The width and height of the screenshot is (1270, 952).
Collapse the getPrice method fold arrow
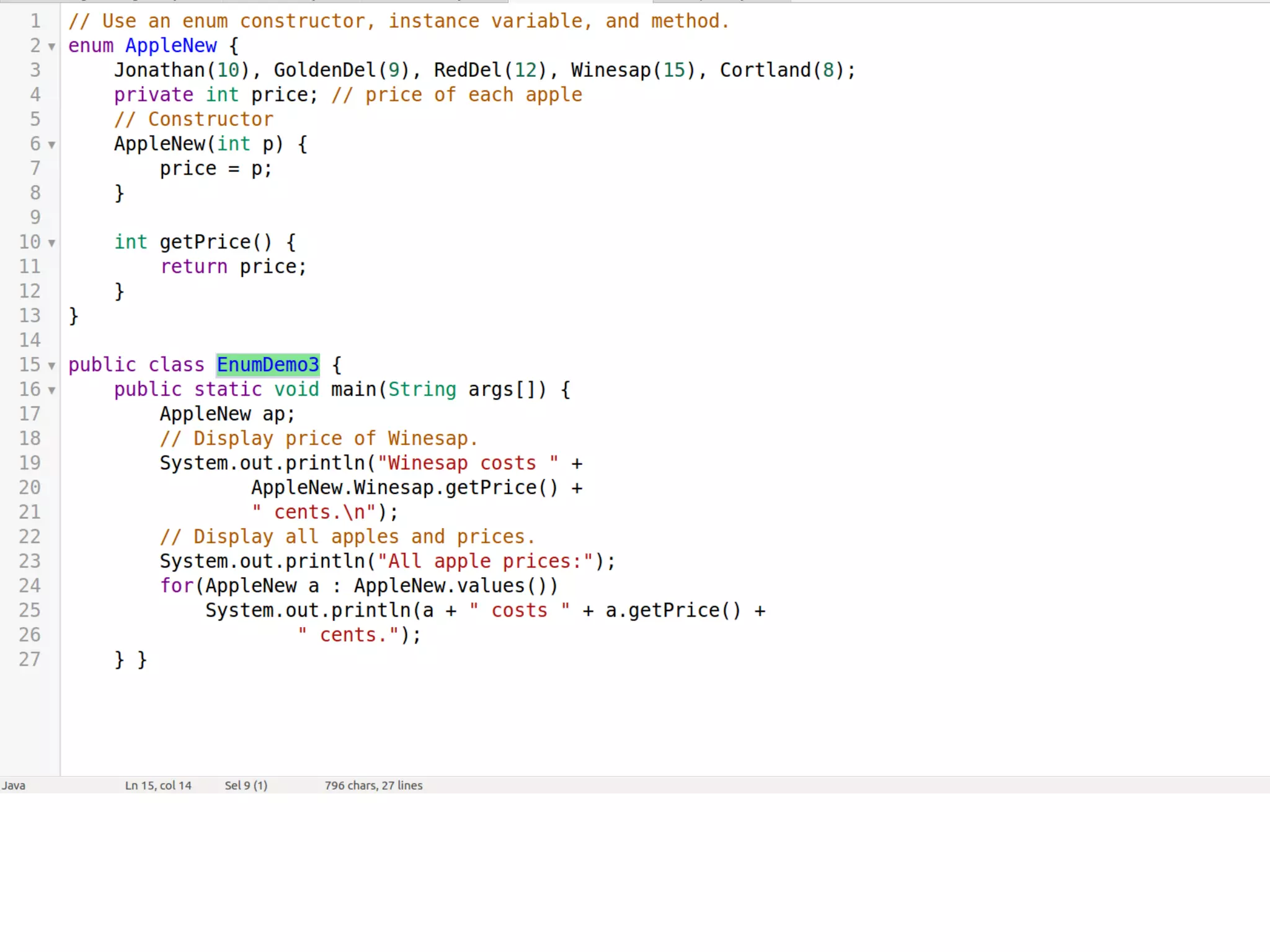click(52, 243)
